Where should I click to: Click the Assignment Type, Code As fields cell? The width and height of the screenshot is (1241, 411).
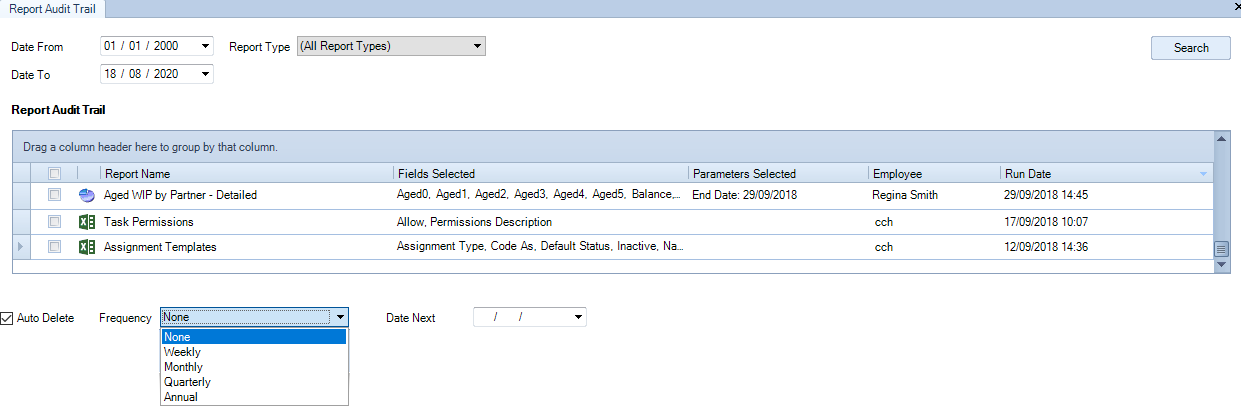541,247
